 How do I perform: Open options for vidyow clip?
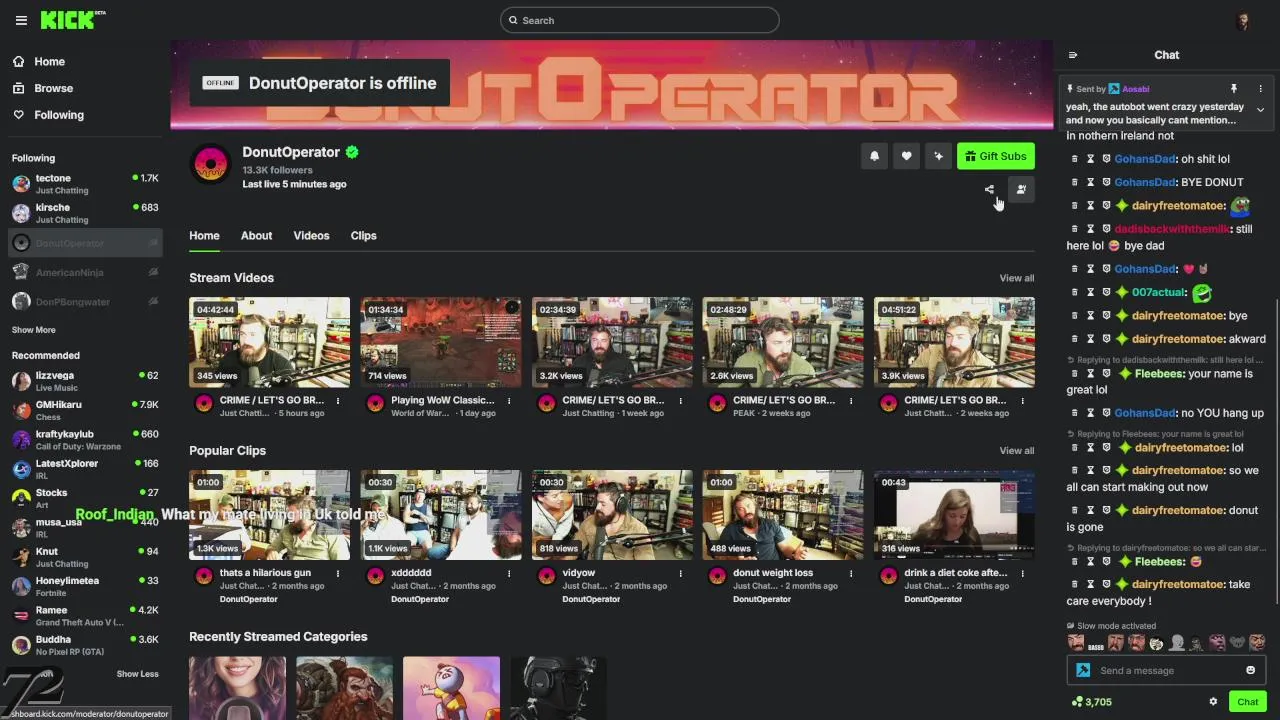click(680, 574)
